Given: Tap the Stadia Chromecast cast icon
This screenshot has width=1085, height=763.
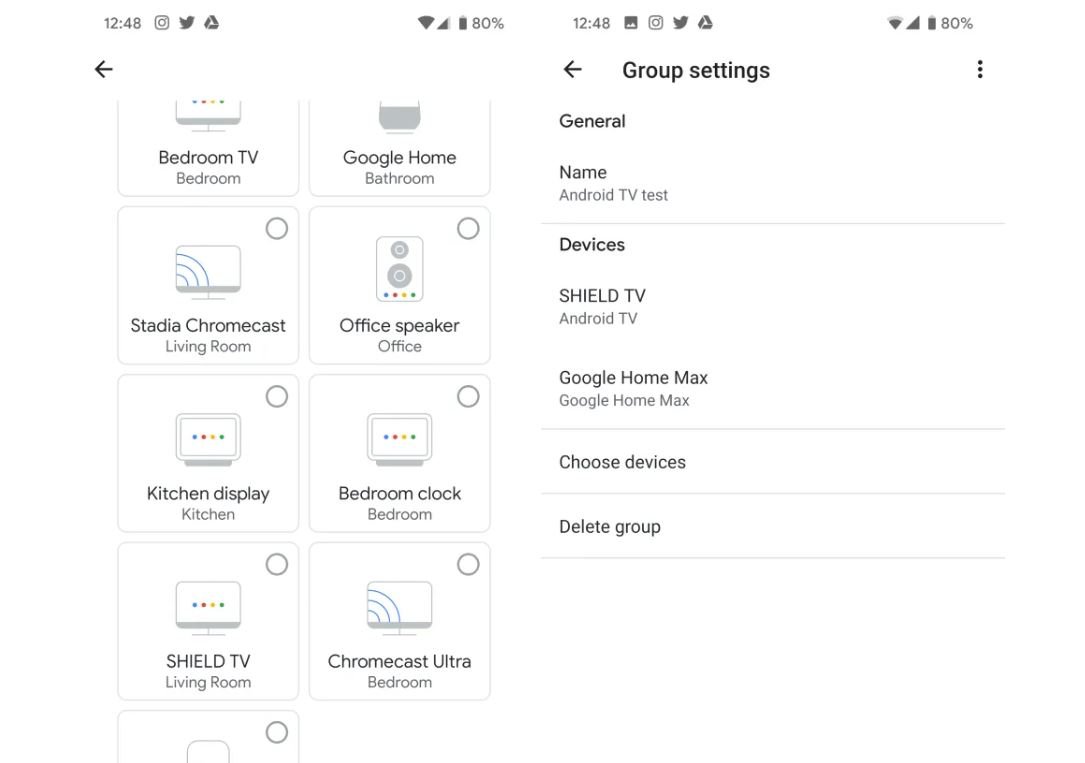Looking at the screenshot, I should pyautogui.click(x=208, y=272).
